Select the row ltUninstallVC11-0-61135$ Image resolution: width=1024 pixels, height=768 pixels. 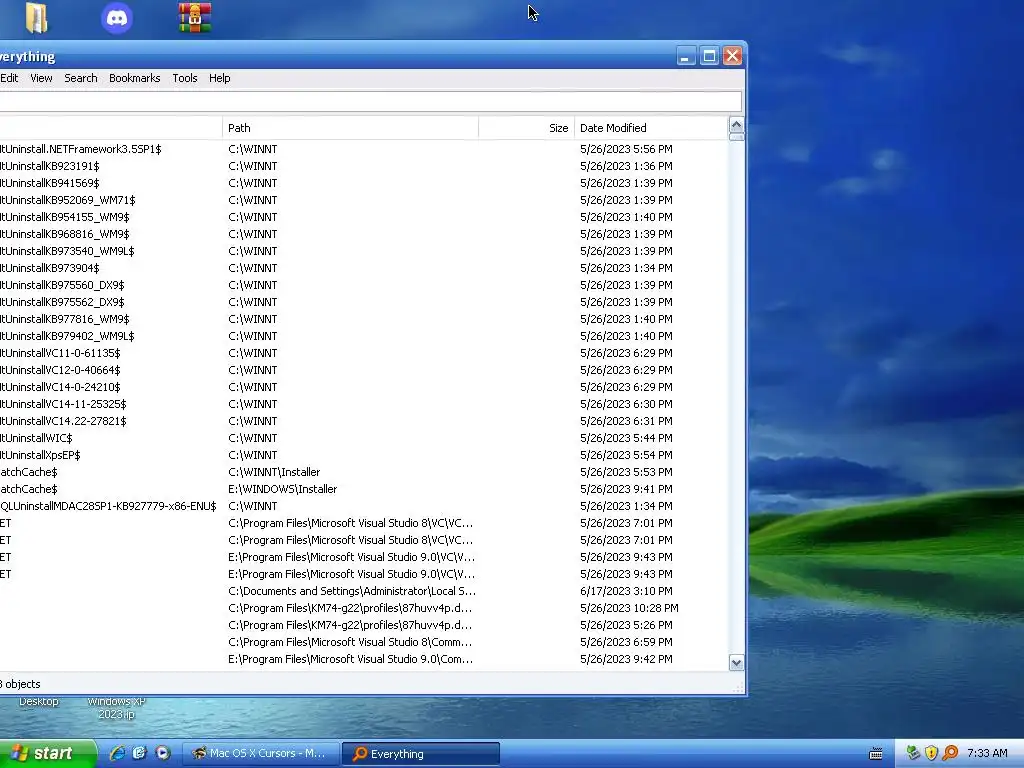(x=364, y=353)
